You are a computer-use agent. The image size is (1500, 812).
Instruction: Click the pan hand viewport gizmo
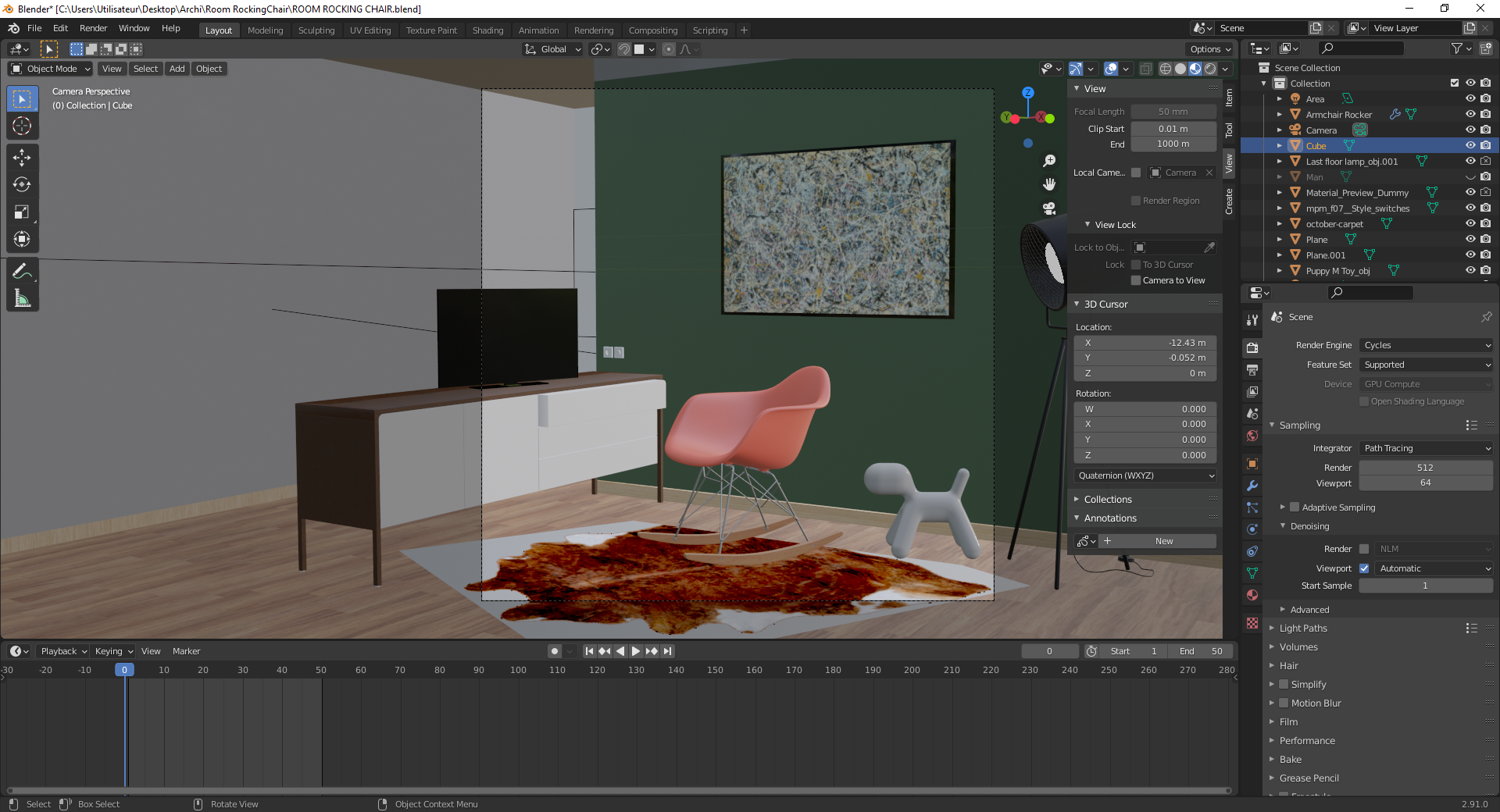pos(1049,184)
